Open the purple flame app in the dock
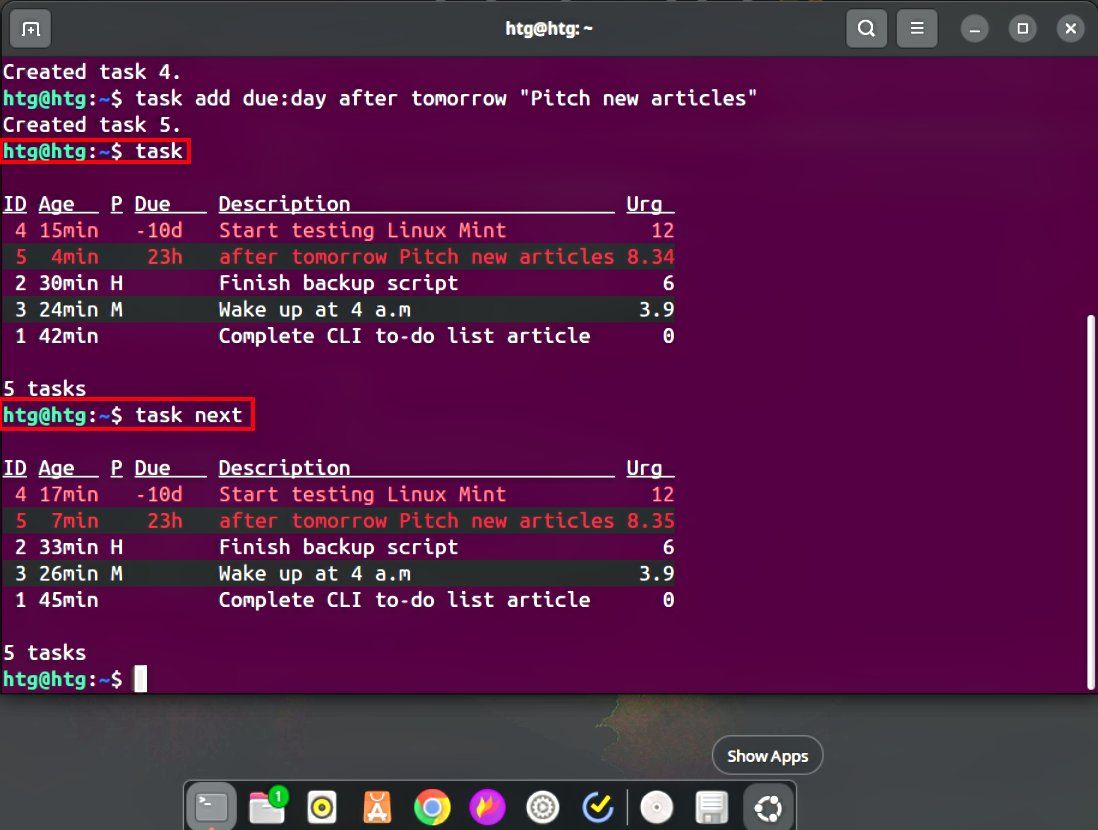Viewport: 1098px width, 830px height. click(487, 807)
